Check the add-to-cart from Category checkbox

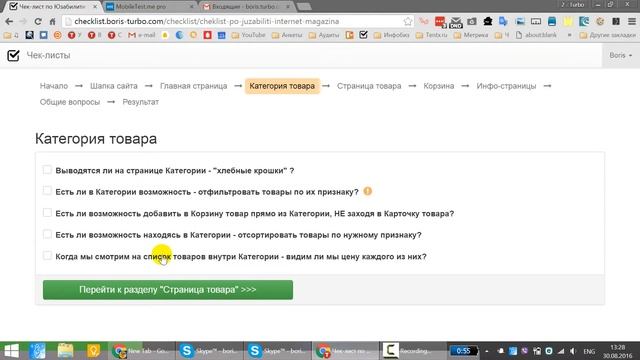(47, 212)
